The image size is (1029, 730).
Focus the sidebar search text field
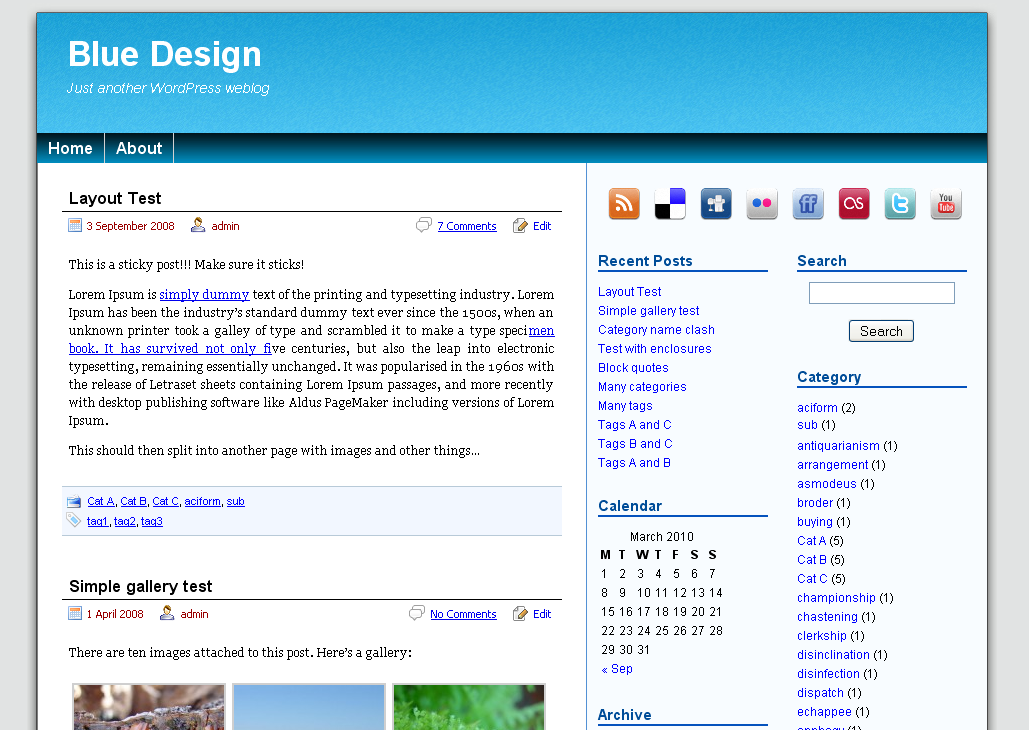point(881,293)
